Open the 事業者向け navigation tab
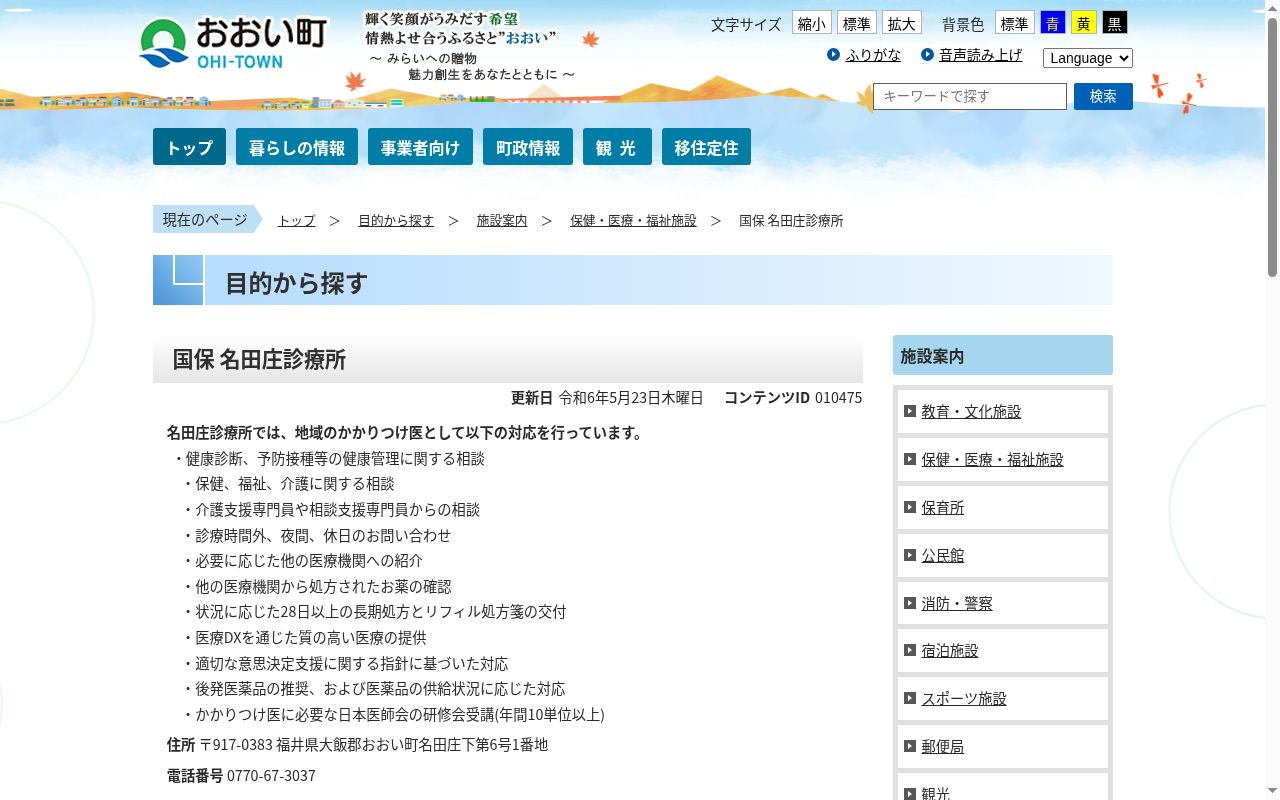Viewport: 1280px width, 800px height. tap(420, 147)
